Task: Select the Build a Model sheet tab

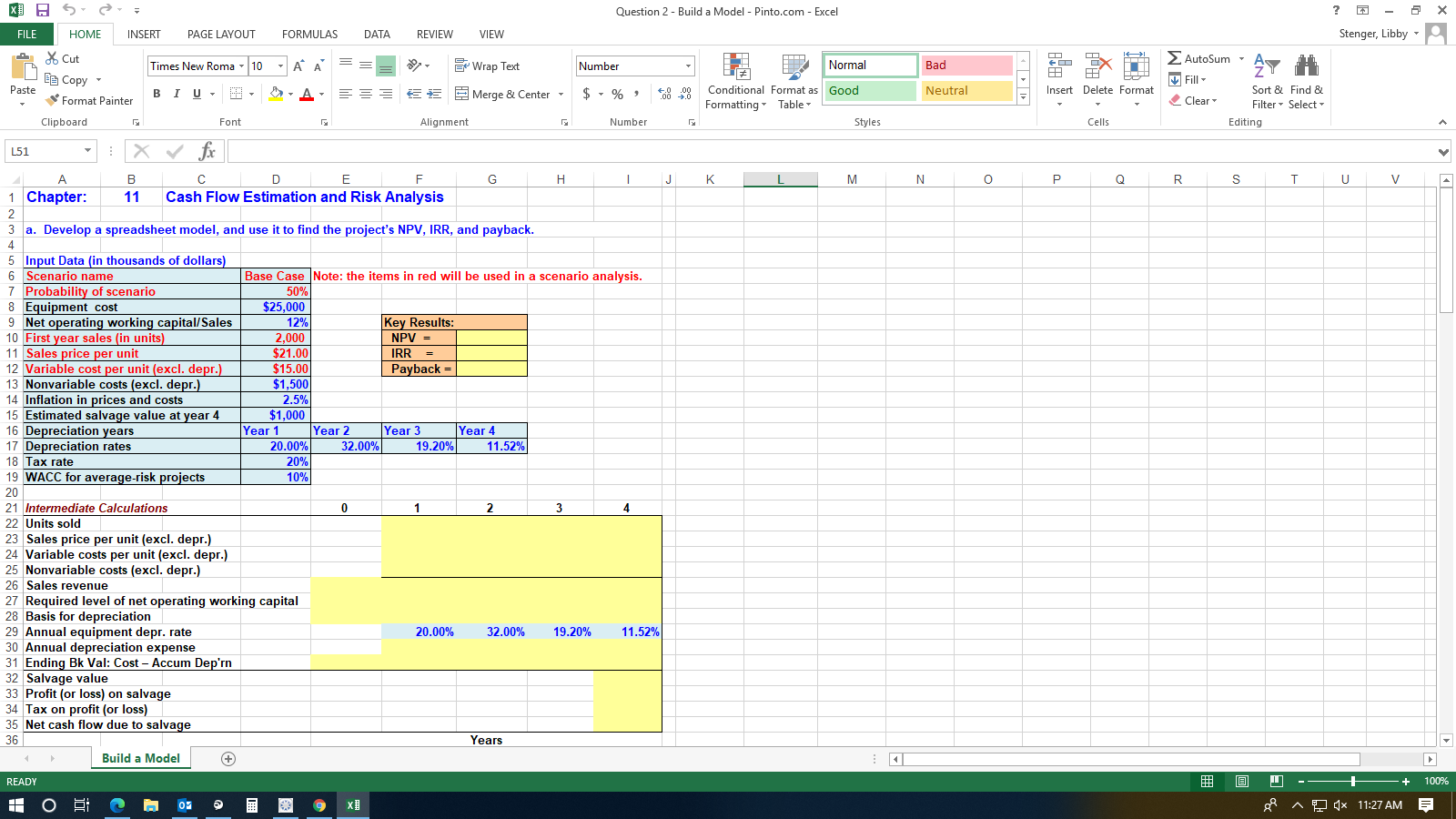Action: click(141, 758)
